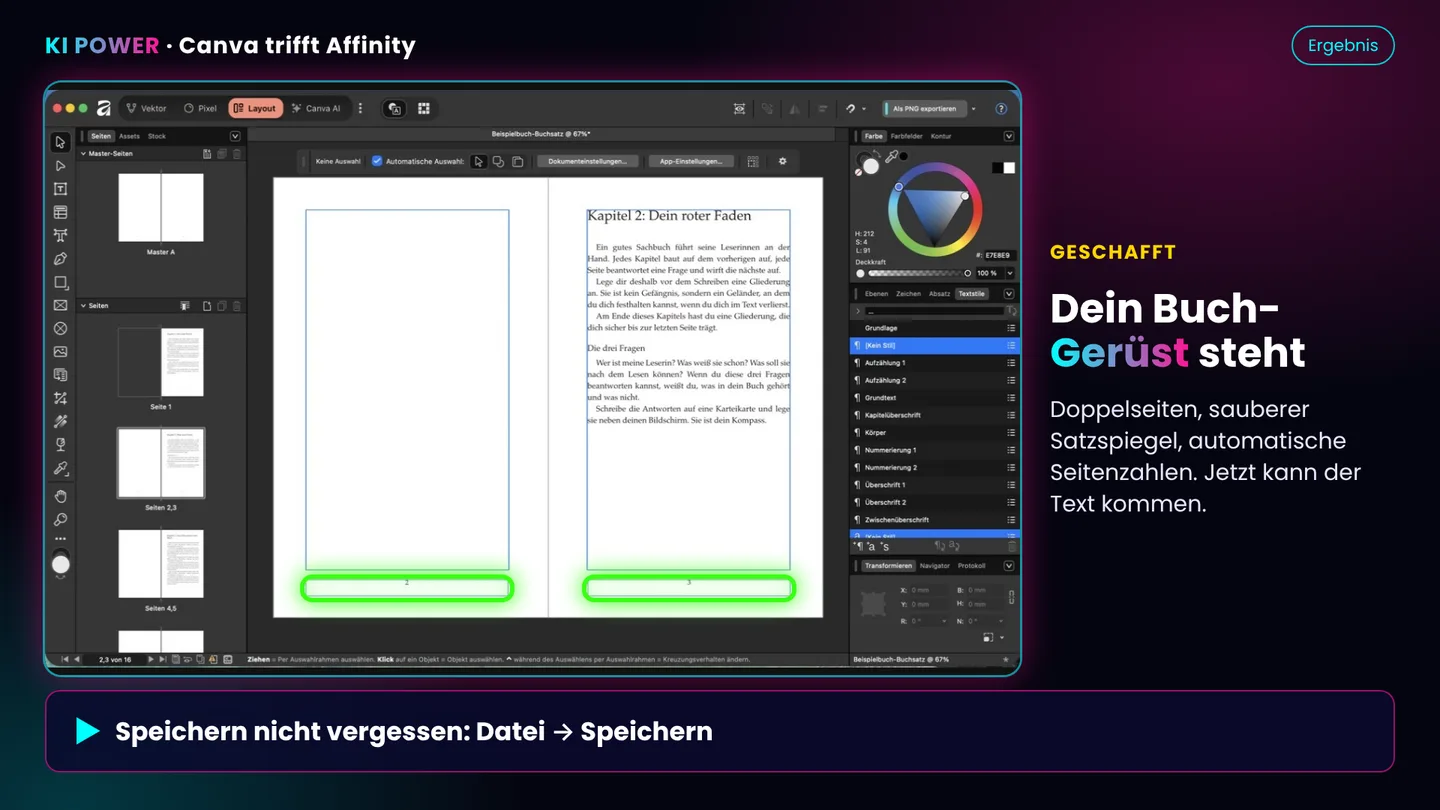Switch to the Ebenen tab

click(876, 294)
